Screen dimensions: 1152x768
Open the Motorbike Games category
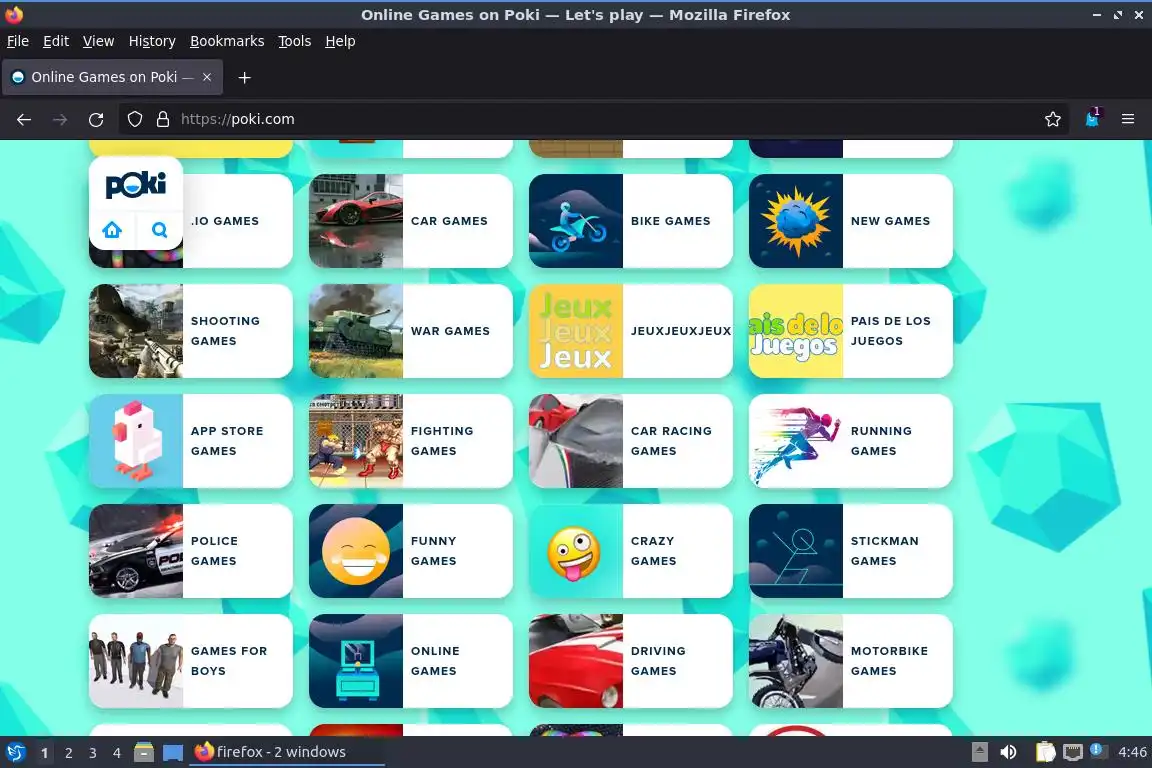pos(851,661)
